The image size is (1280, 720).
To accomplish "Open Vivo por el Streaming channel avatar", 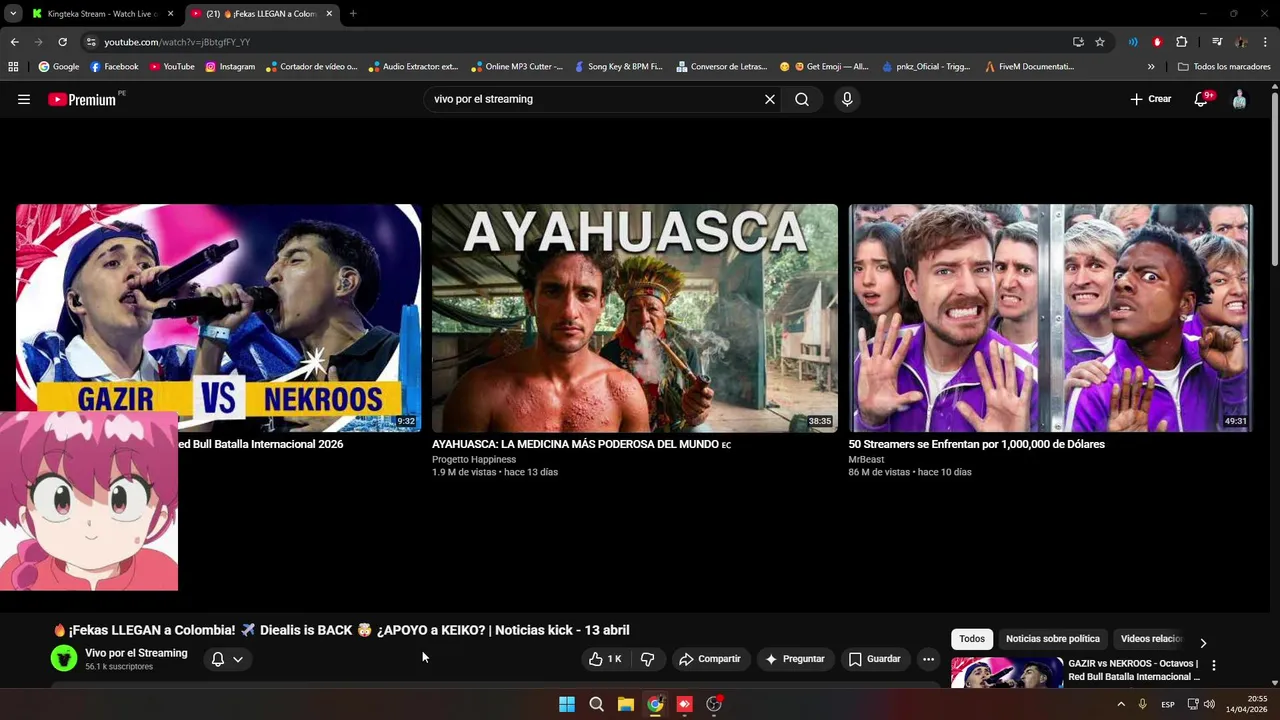I will pos(64,658).
